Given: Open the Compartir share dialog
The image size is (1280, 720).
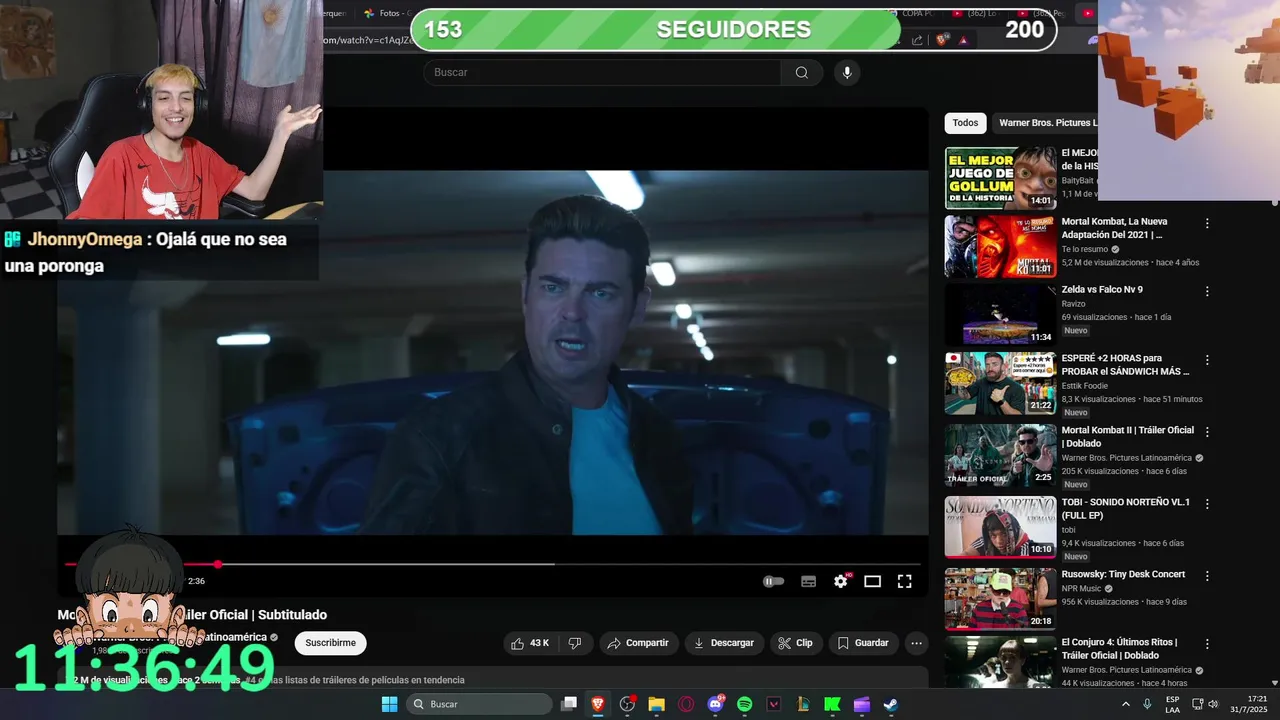Looking at the screenshot, I should (x=638, y=643).
